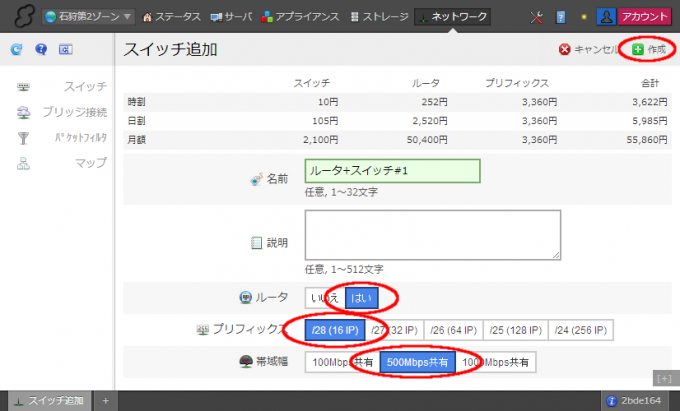Choose the 500Mbps共有 bandwidth option
The image size is (680, 411).
coord(417,361)
